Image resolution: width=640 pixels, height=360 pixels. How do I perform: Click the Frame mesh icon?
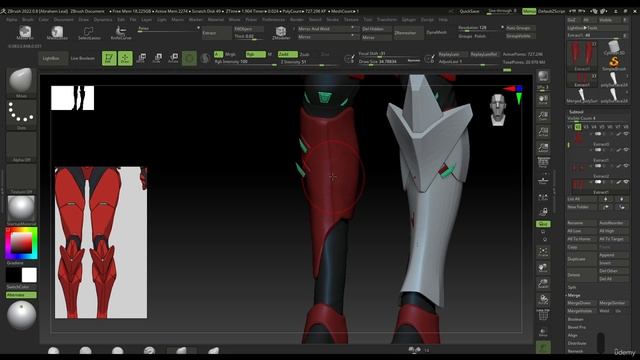(x=543, y=251)
